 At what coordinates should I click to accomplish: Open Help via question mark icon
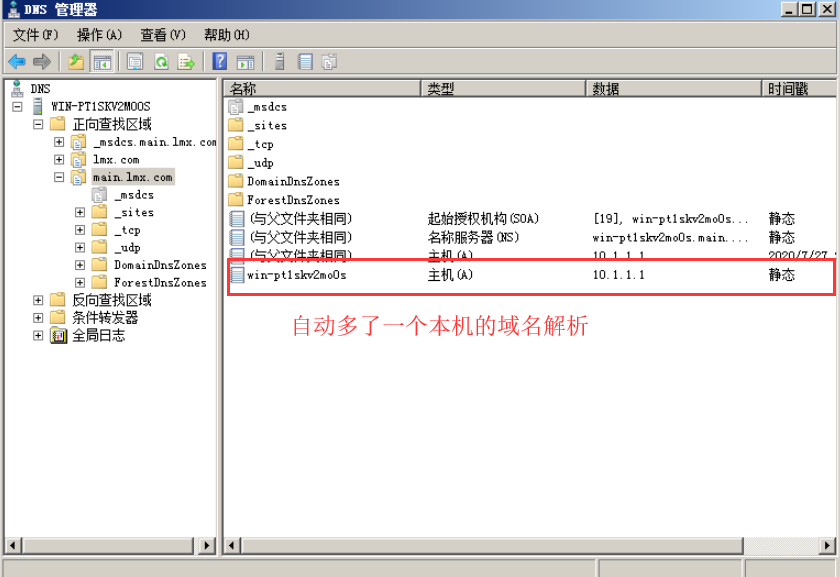220,62
